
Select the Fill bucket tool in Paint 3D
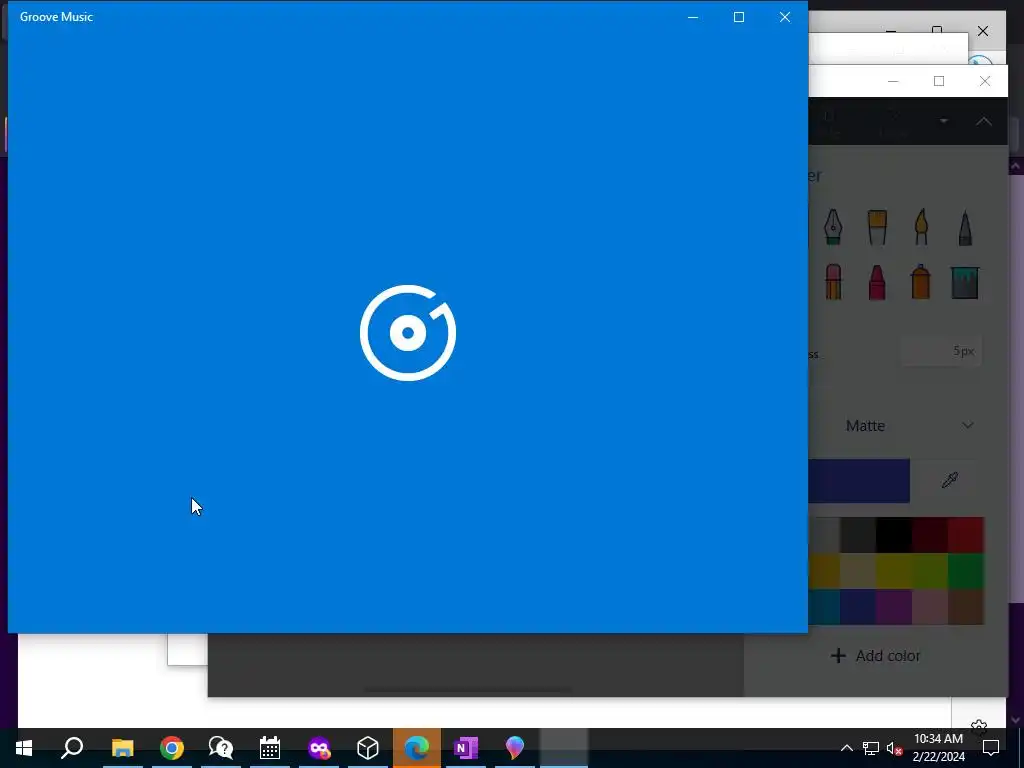click(x=965, y=282)
